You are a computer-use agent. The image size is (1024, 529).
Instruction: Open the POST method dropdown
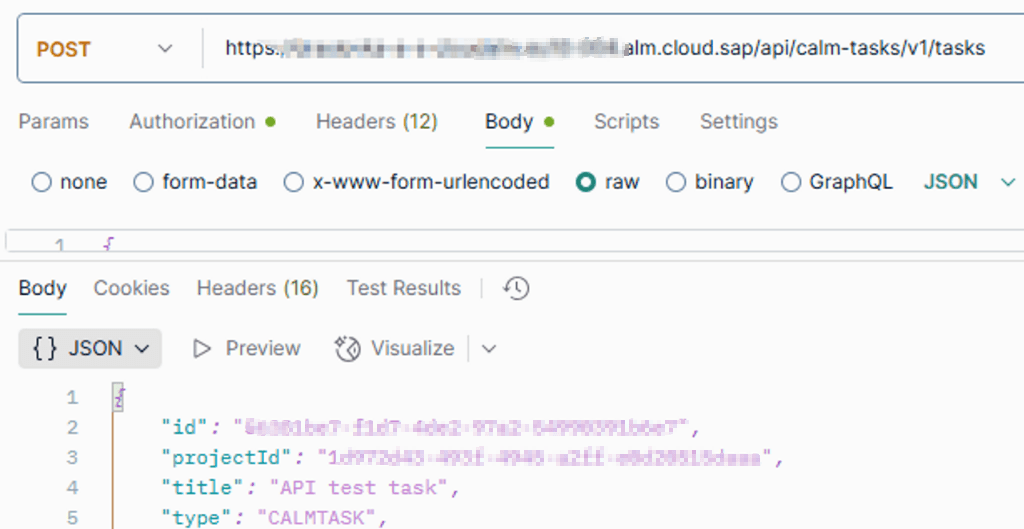pos(105,49)
